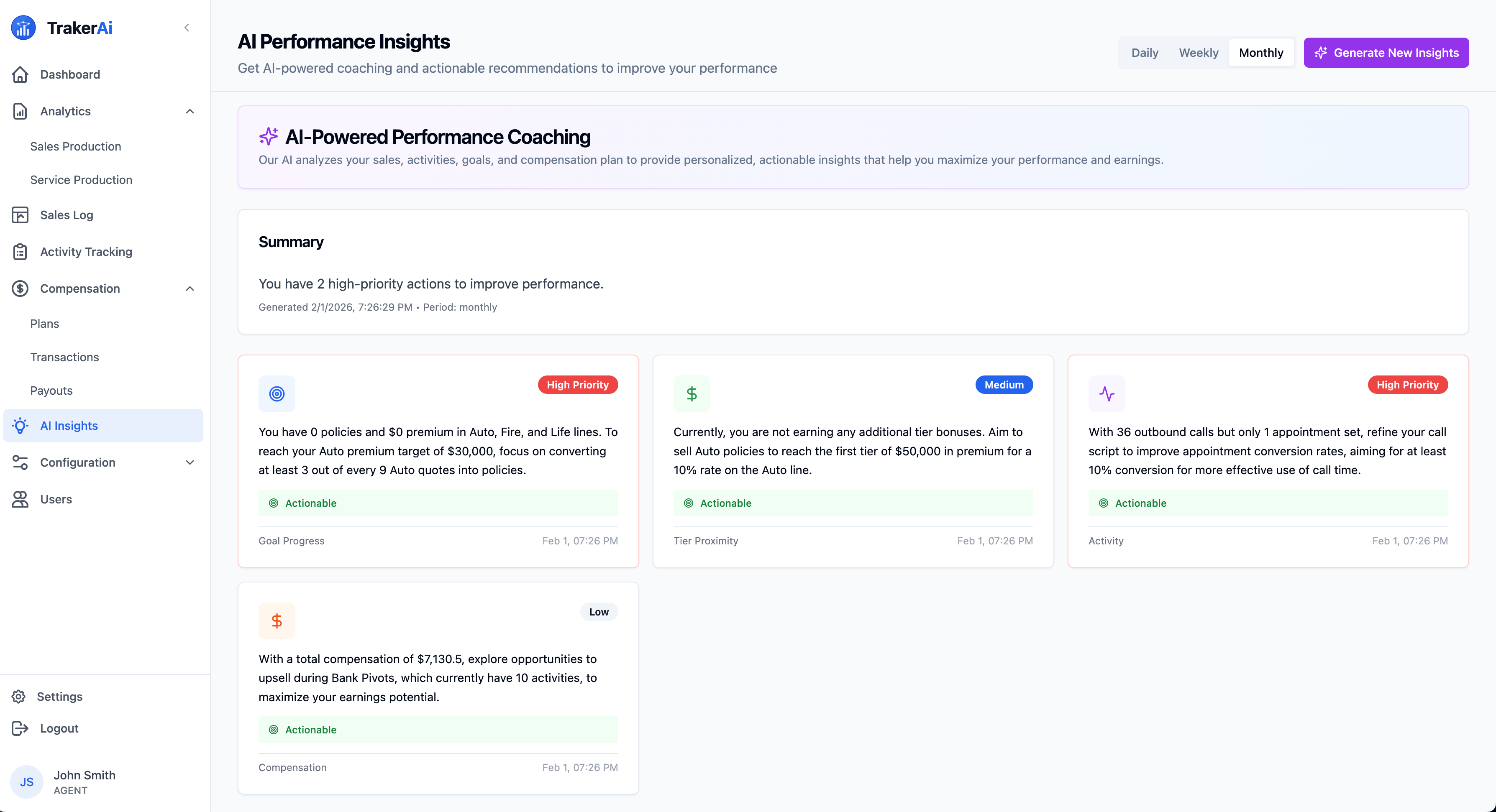Screen dimensions: 1496x812
Task: Click the Settings gear icon
Action: [x=18, y=697]
